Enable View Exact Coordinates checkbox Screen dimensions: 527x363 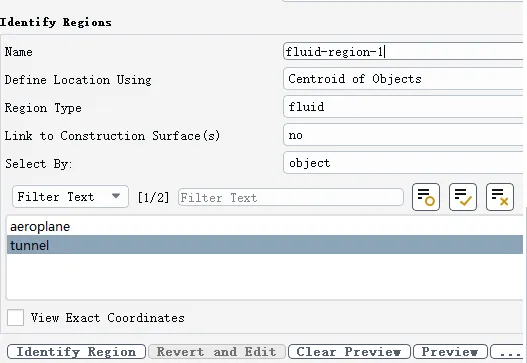pos(15,317)
